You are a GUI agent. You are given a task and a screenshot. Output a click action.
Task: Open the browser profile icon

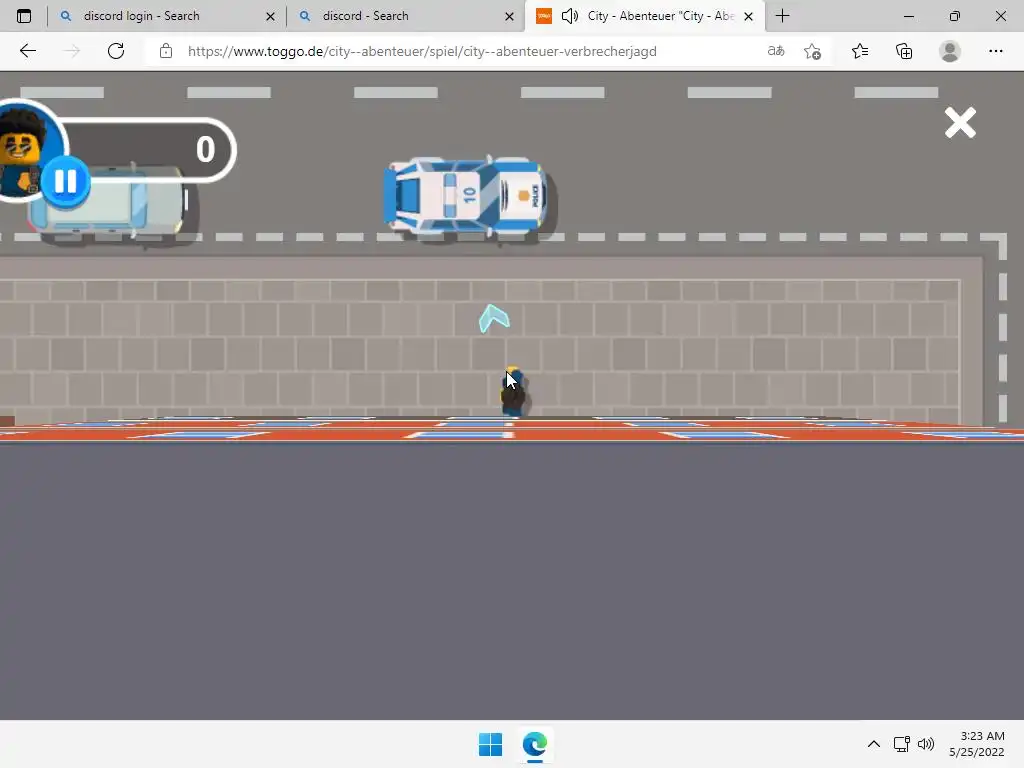(x=950, y=51)
